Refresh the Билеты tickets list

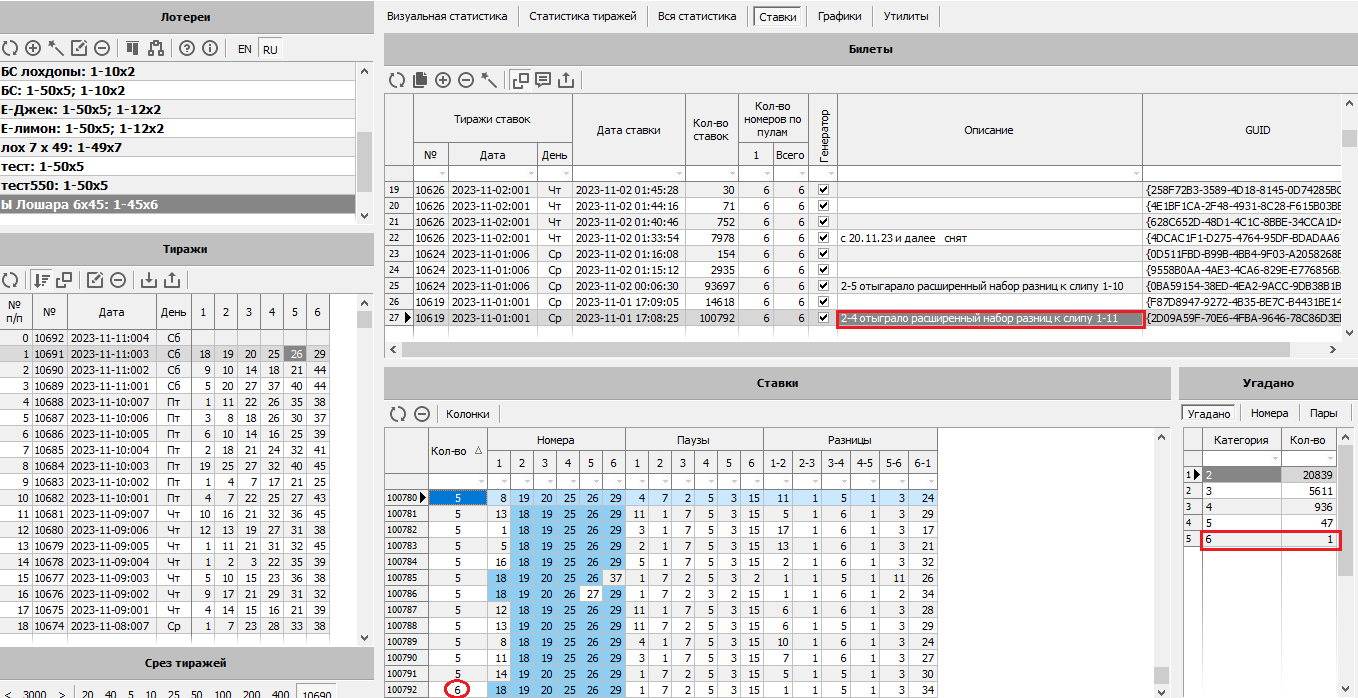pos(397,80)
